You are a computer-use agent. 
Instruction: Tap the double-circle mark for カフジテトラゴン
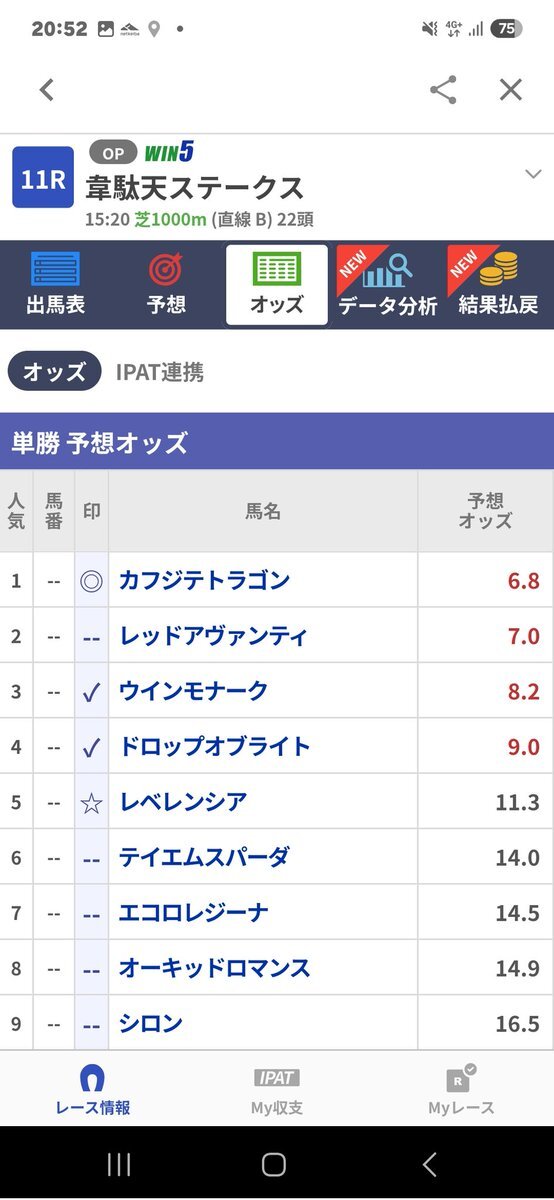(91, 580)
